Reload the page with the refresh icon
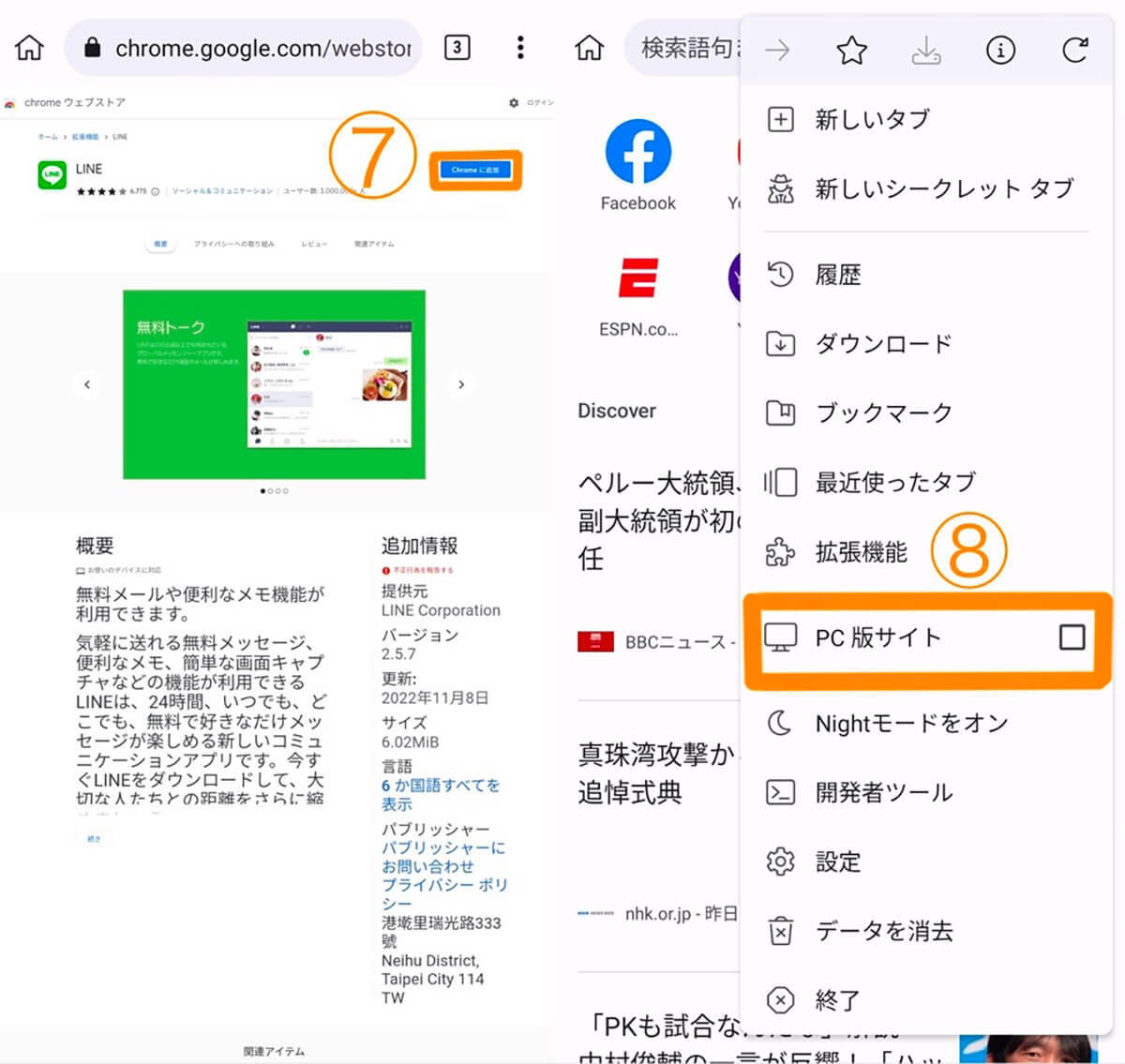1125x1064 pixels. point(1075,49)
